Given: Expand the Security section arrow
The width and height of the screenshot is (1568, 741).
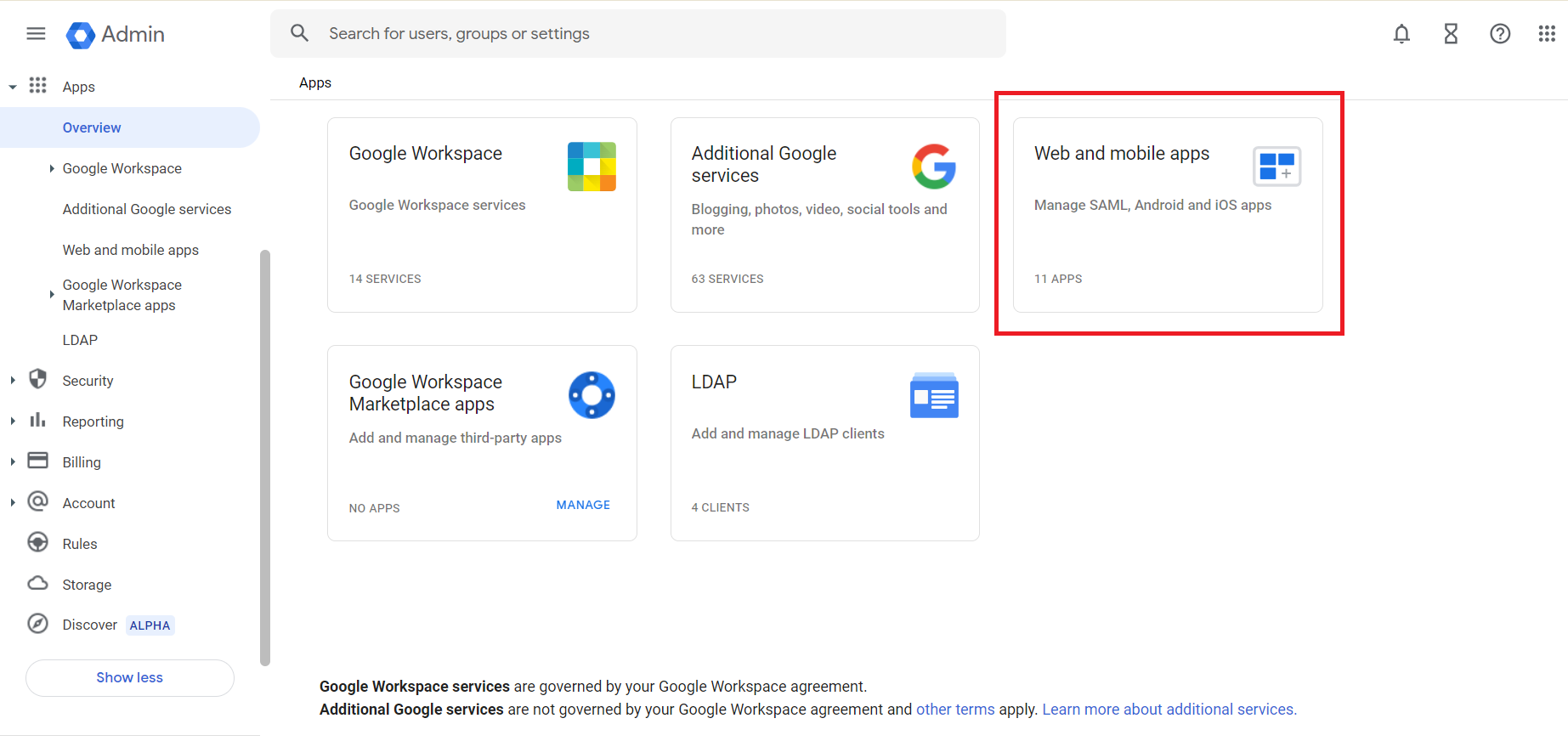Looking at the screenshot, I should click(13, 381).
